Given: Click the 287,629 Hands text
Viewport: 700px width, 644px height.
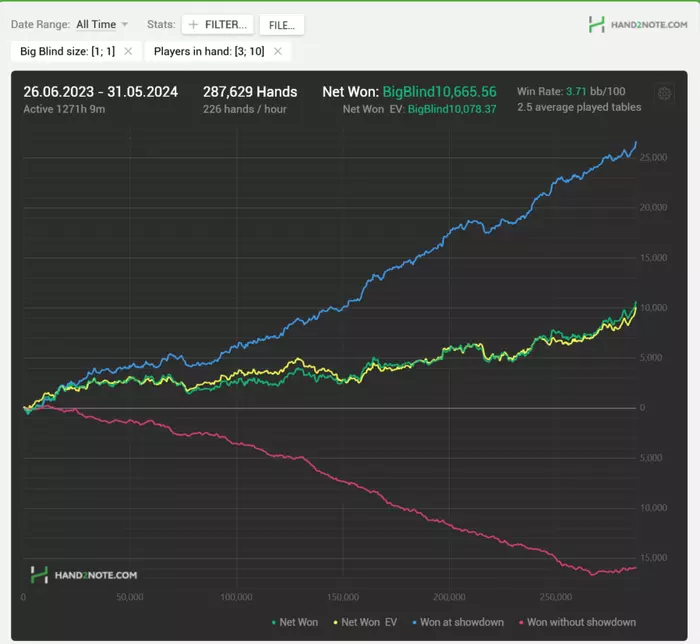Looking at the screenshot, I should point(250,92).
